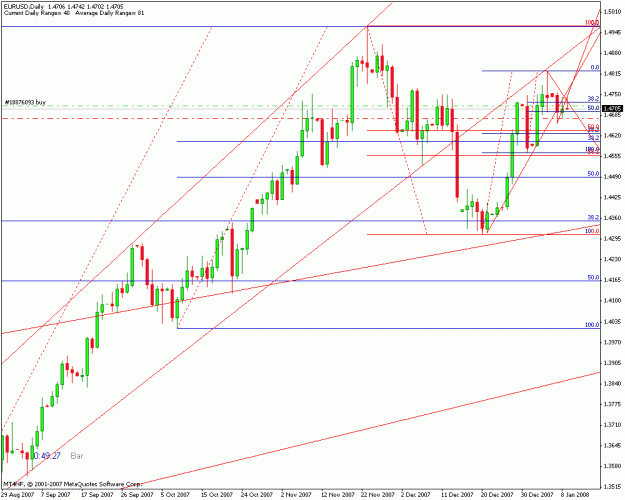Viewport: 625px width, 500px height.
Task: Click the 12 Nov 2007 date label
Action: click(337, 495)
